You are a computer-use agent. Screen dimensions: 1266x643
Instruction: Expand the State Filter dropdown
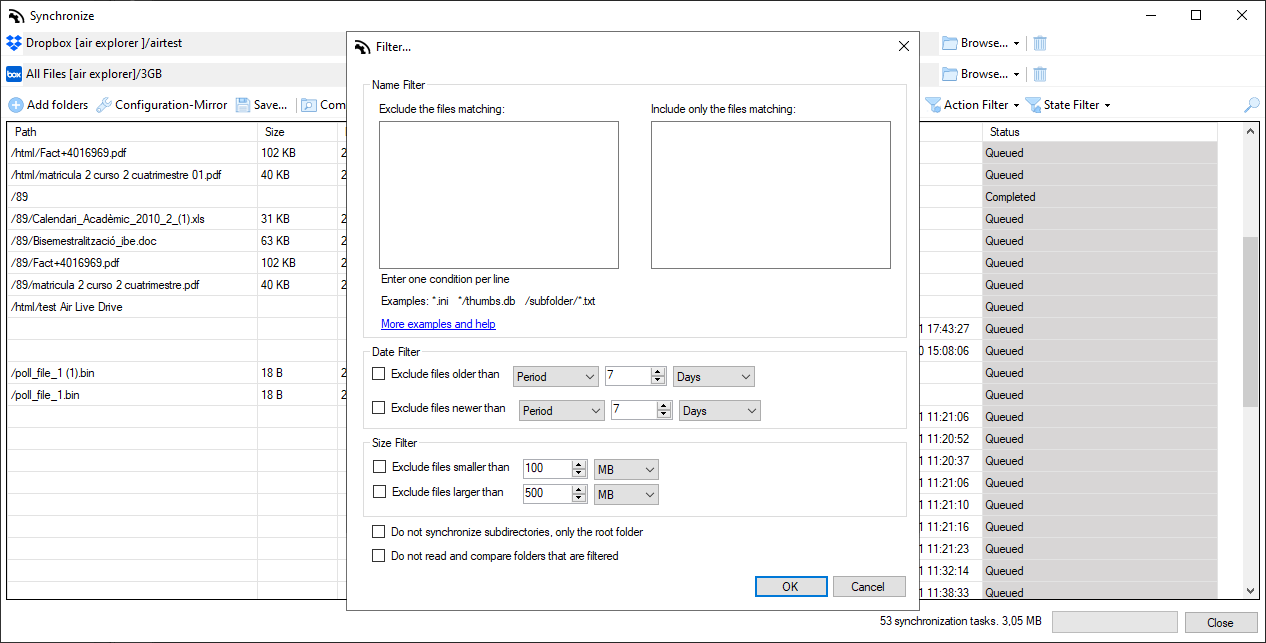tap(1067, 104)
